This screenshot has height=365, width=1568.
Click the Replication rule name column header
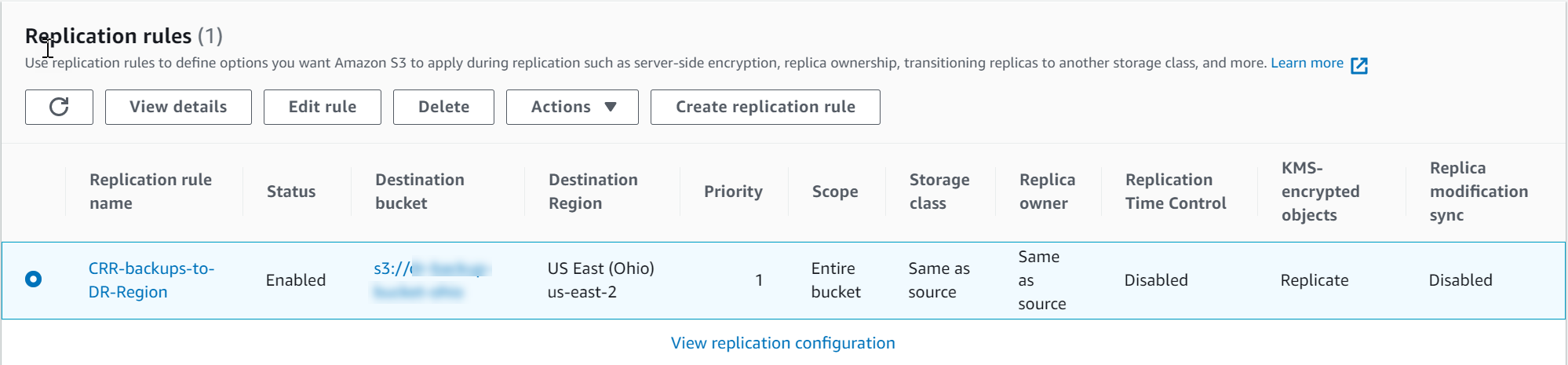pyautogui.click(x=151, y=192)
